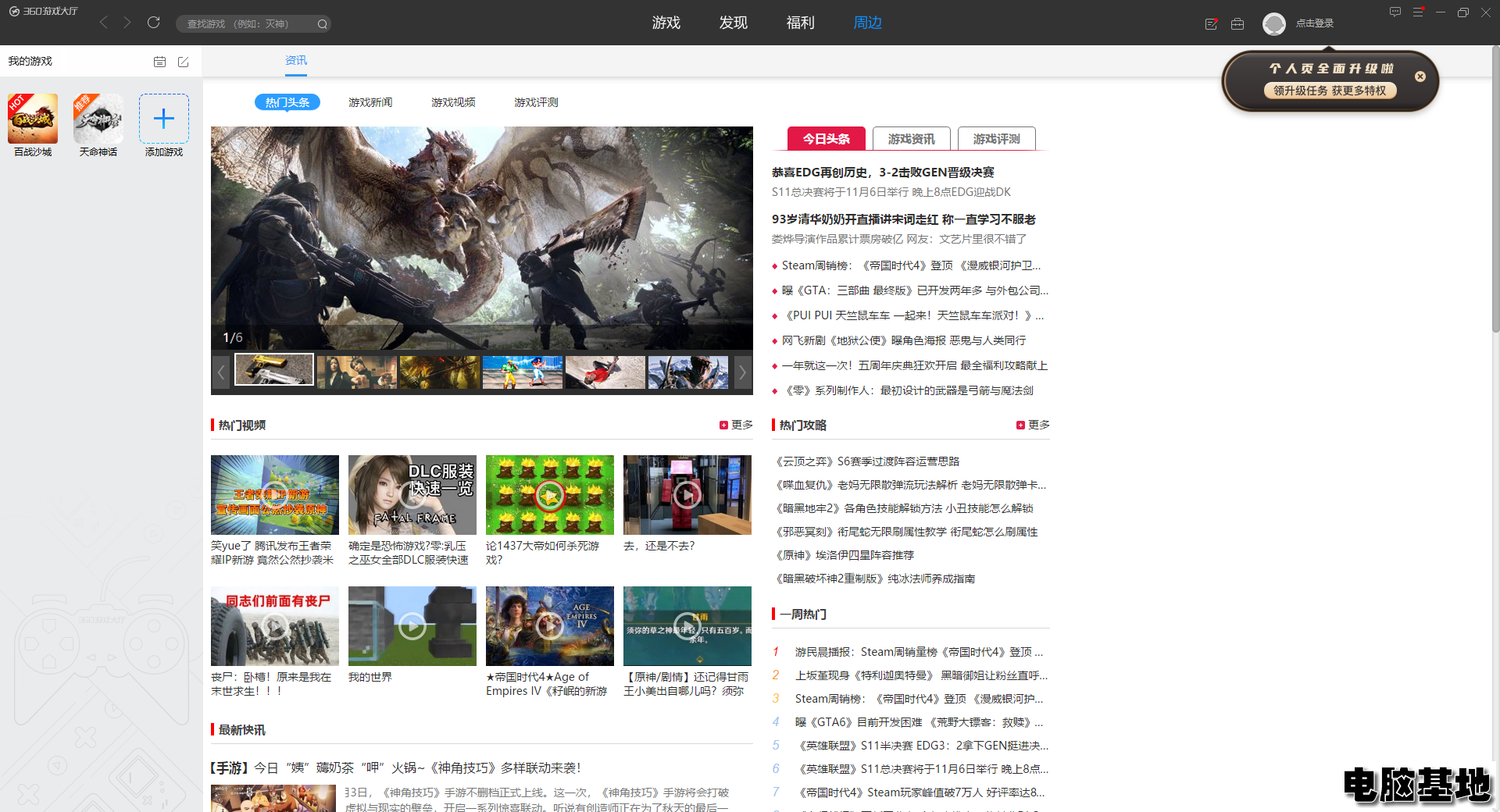
Task: Switch to 游戏新闻 filter
Action: click(x=370, y=102)
